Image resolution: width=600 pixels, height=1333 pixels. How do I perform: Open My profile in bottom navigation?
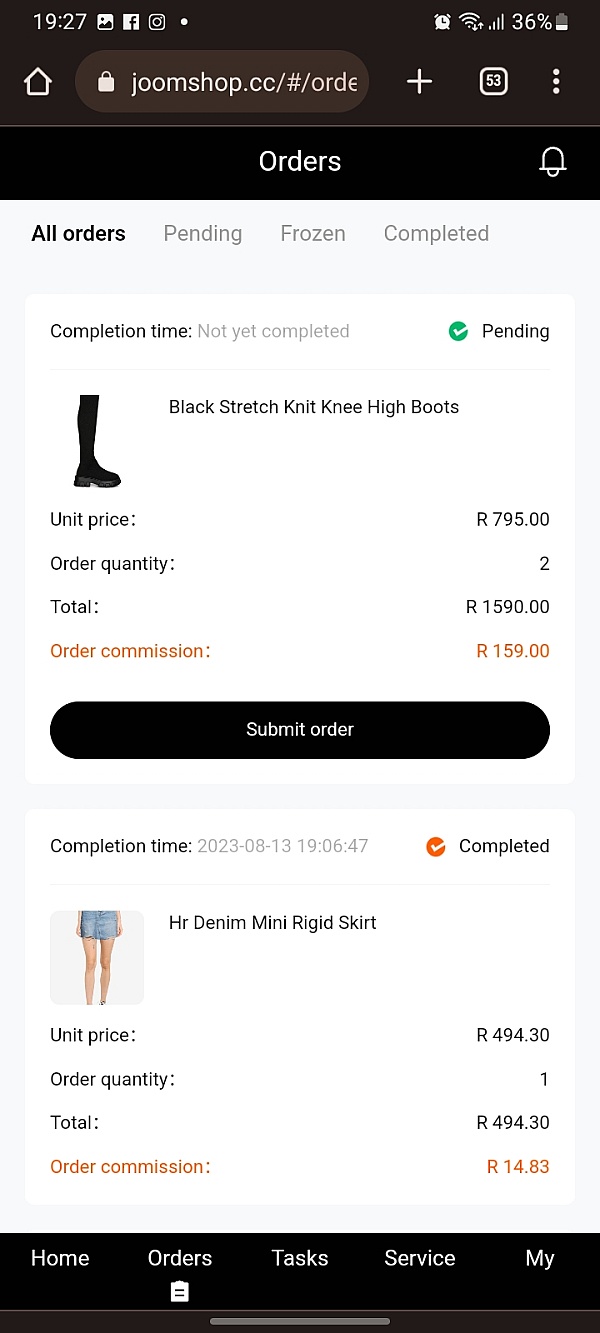[540, 1258]
